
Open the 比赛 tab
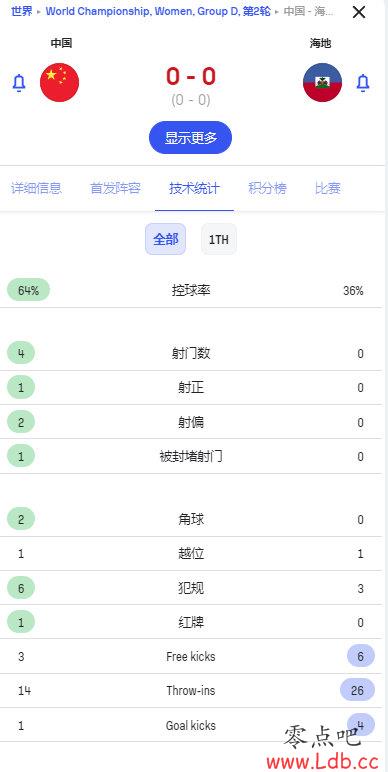click(328, 188)
